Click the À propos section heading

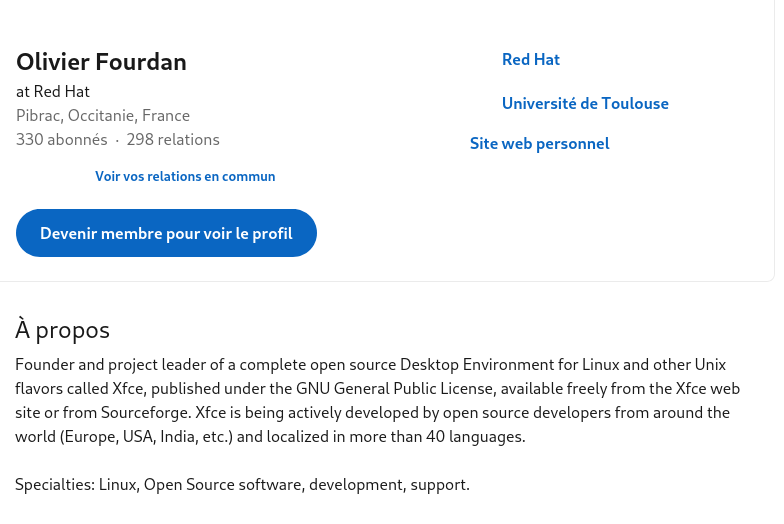click(62, 330)
